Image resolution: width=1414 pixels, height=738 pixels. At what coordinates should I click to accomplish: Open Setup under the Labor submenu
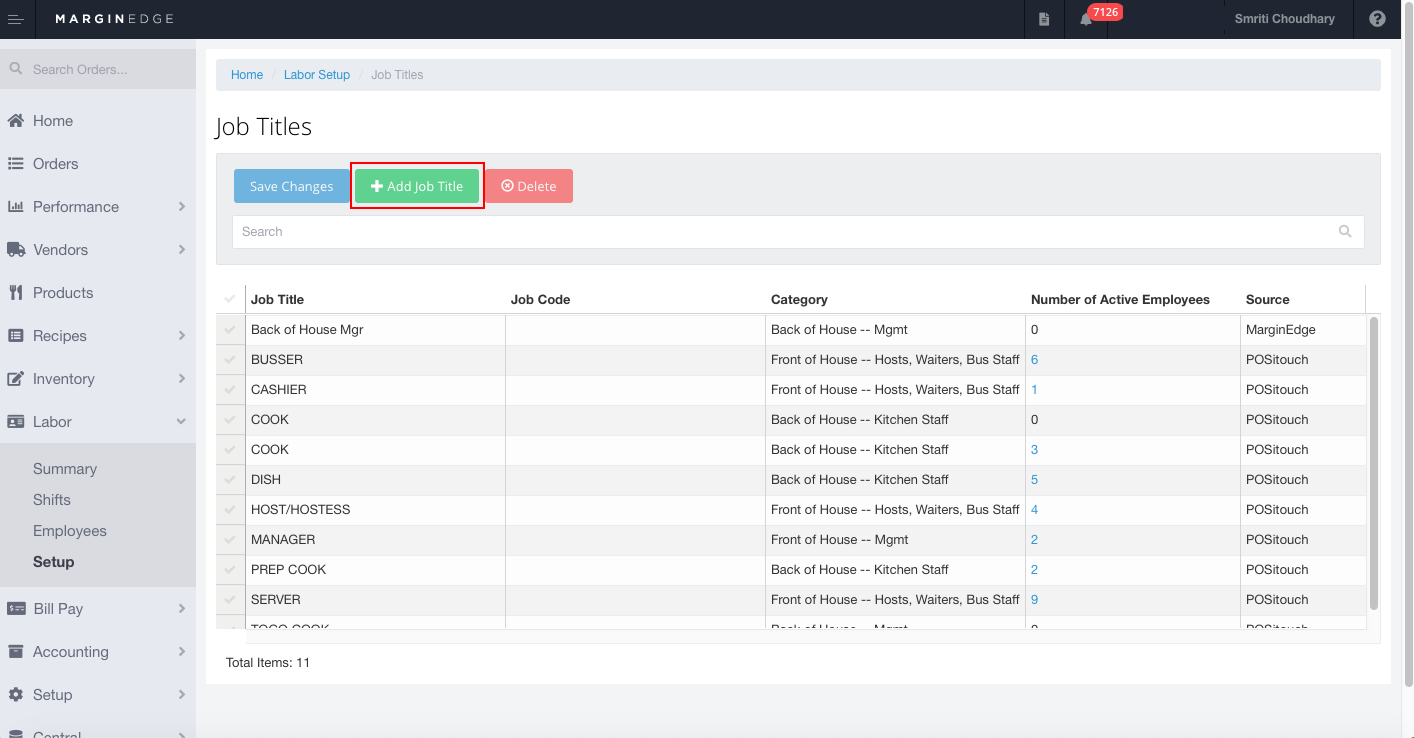54,562
